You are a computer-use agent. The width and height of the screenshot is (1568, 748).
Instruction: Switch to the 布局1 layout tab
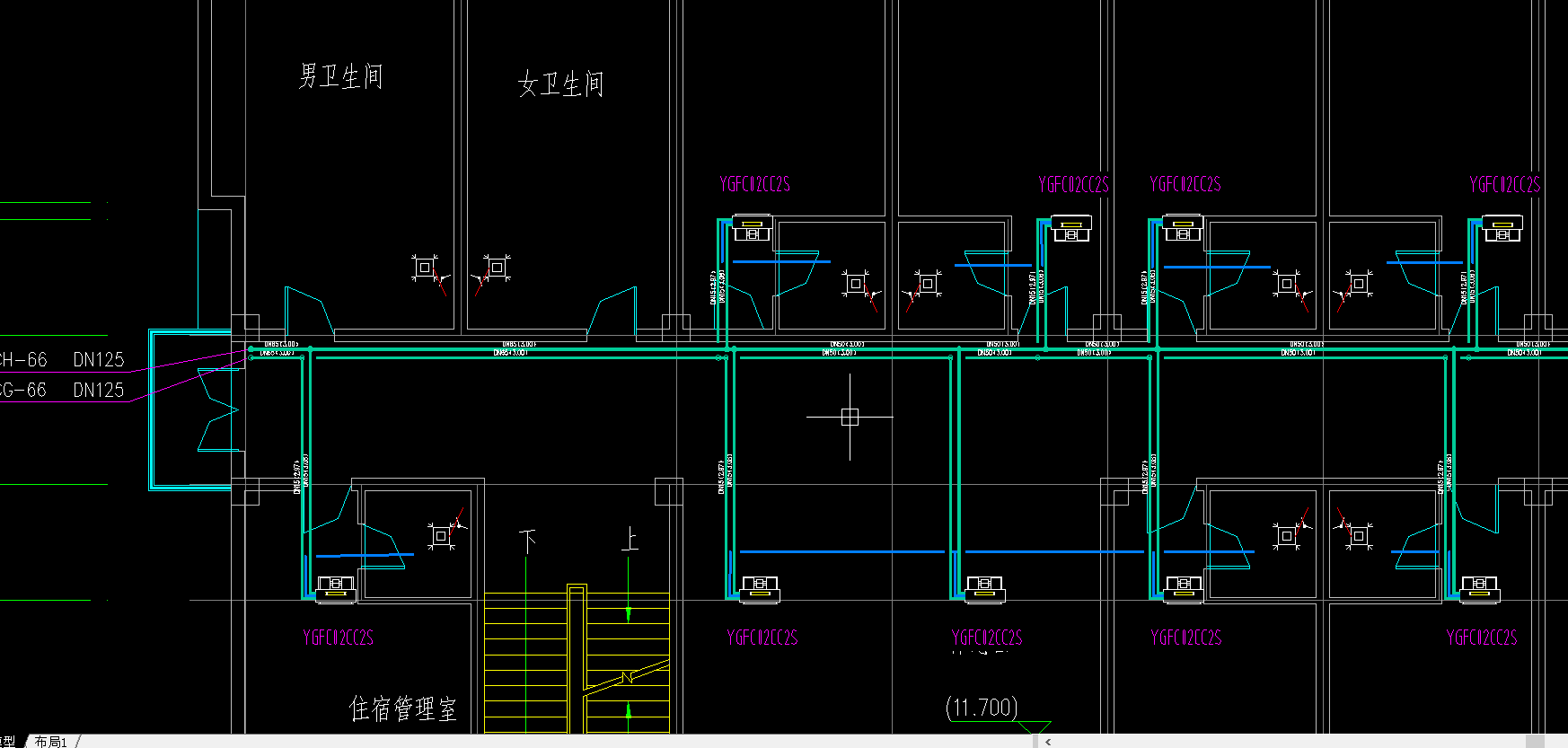coord(51,742)
